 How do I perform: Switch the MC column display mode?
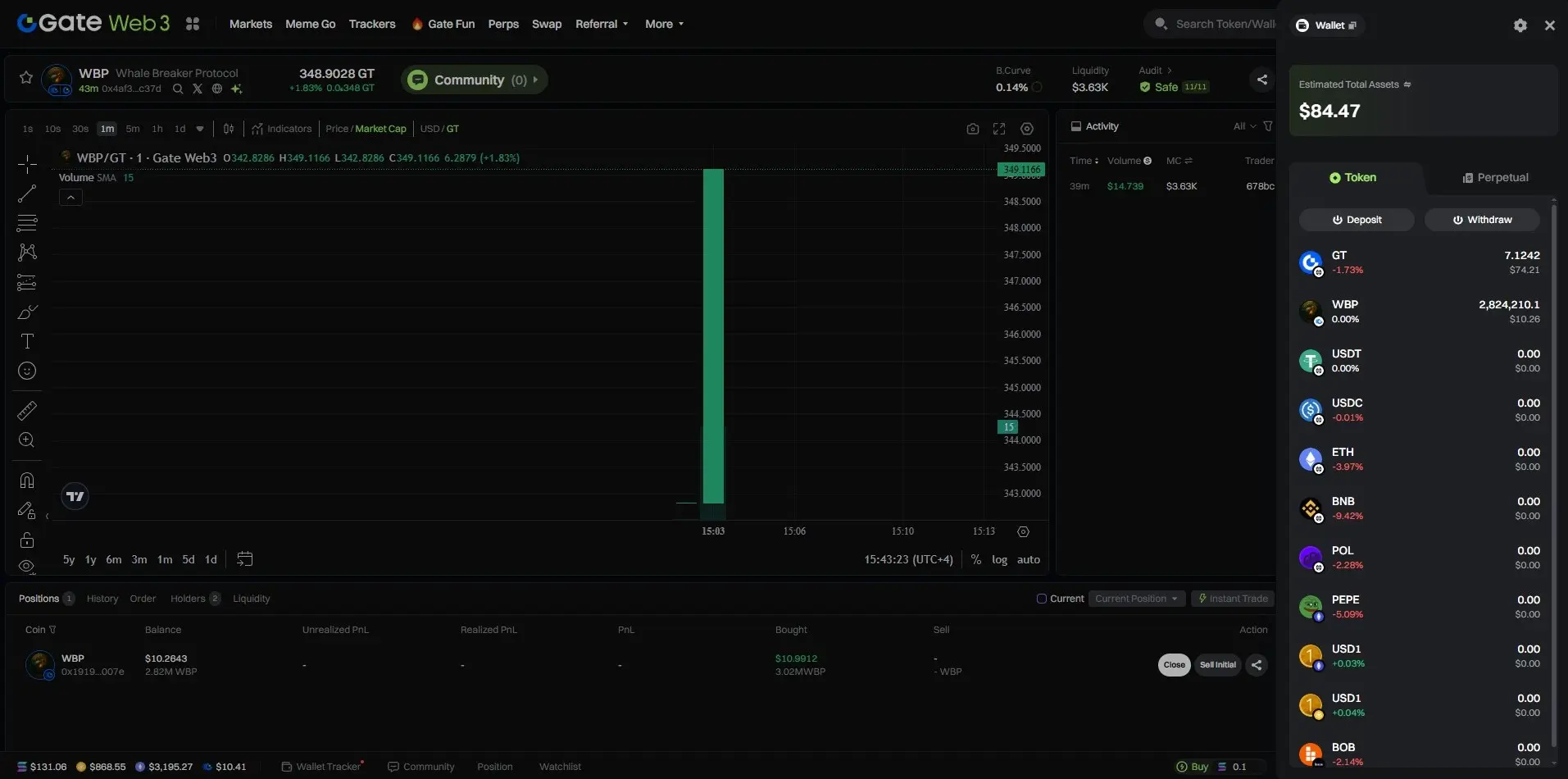[1188, 161]
